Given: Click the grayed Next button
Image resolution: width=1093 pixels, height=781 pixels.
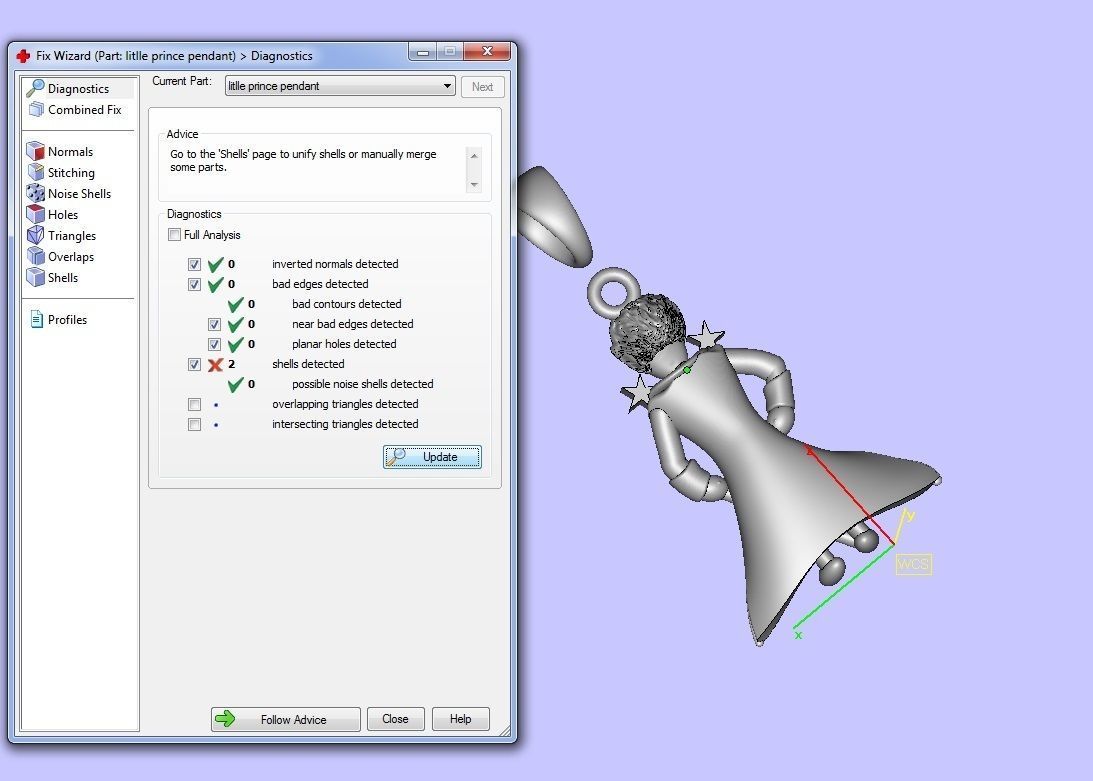Looking at the screenshot, I should click(482, 86).
